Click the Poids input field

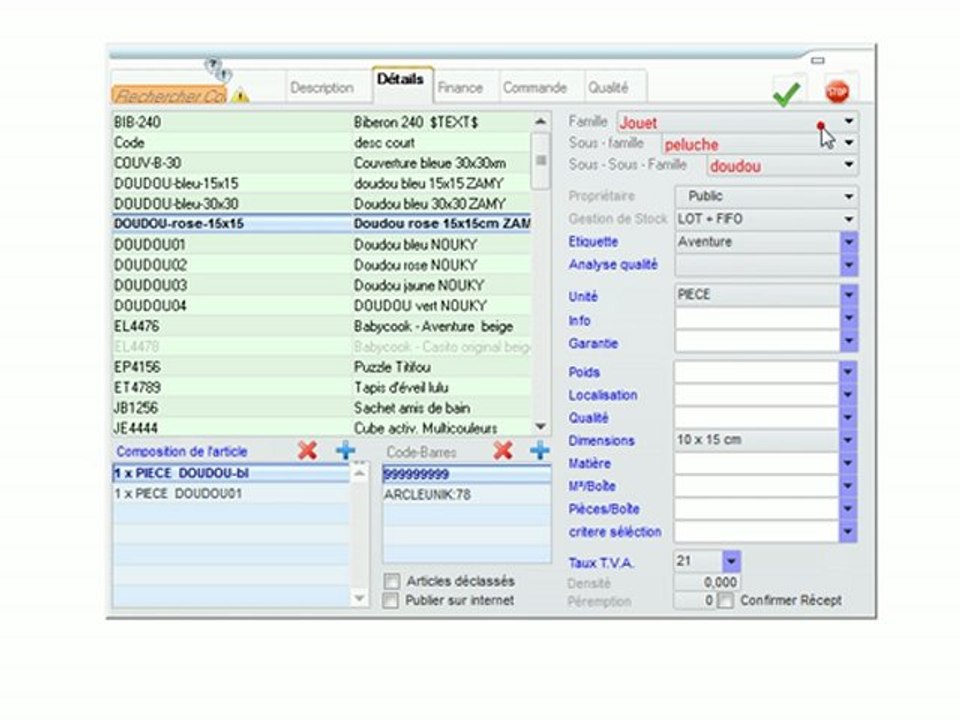pyautogui.click(x=757, y=372)
